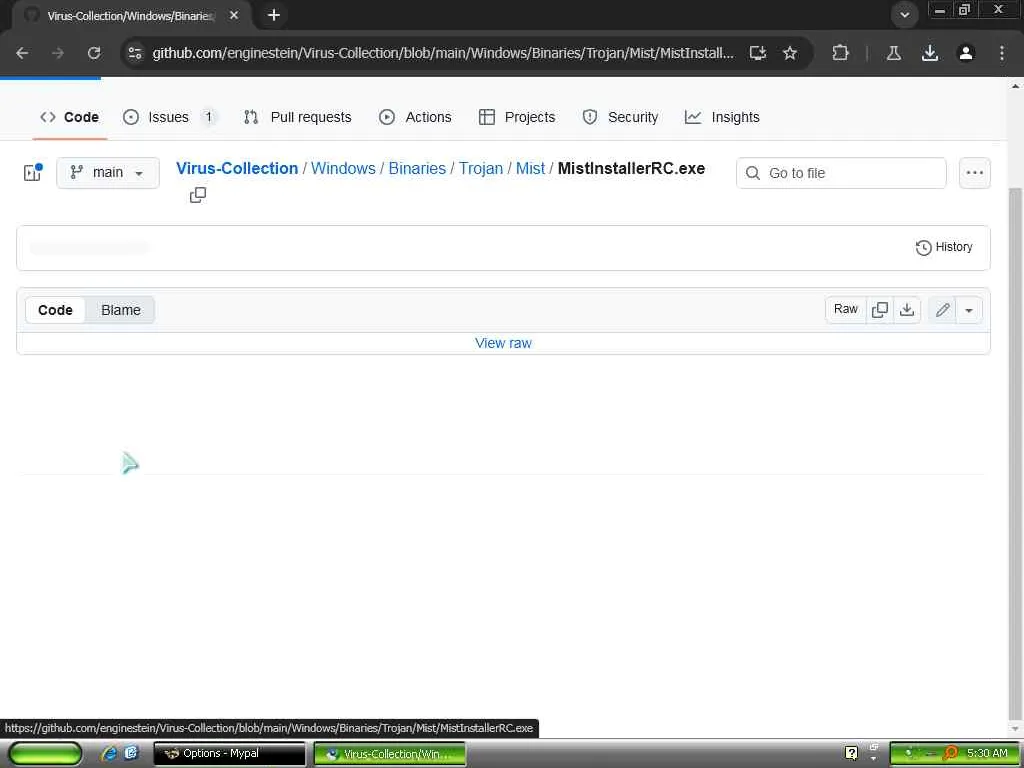Open the browser profile menu

tap(966, 53)
